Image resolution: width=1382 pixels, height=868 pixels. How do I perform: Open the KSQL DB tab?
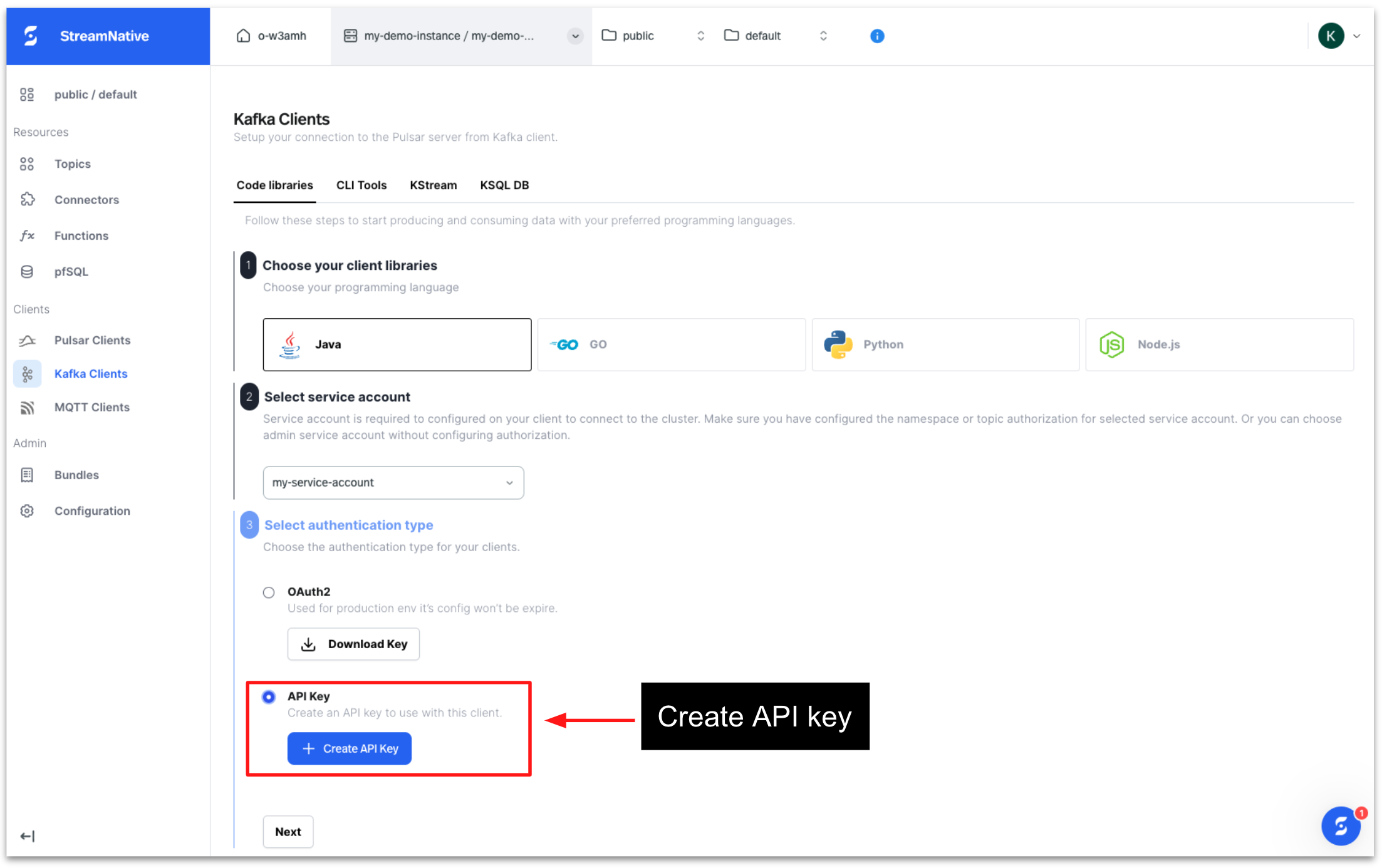click(504, 185)
